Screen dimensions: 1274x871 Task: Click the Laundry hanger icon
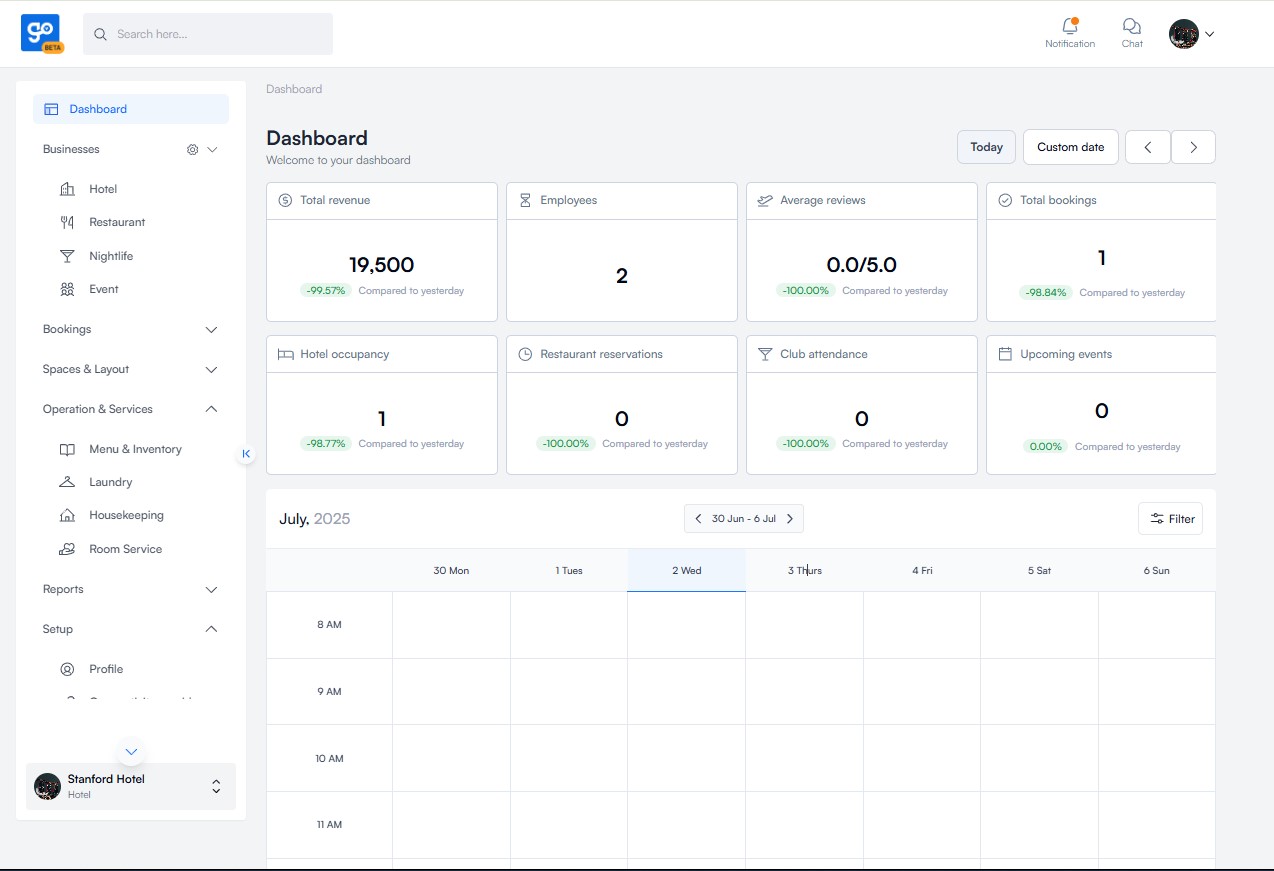click(x=67, y=482)
